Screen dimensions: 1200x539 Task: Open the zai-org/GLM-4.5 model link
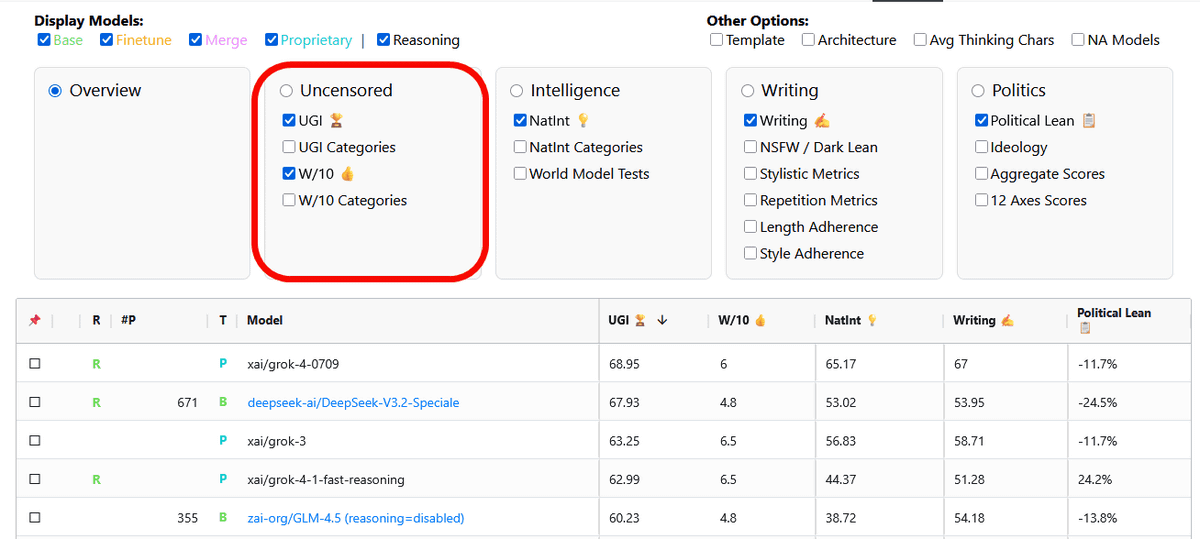coord(355,518)
